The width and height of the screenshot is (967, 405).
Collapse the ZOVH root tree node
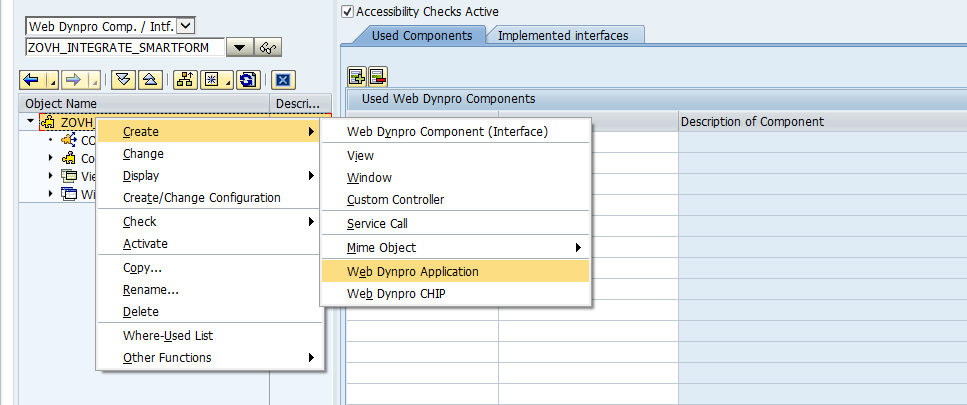pos(31,122)
